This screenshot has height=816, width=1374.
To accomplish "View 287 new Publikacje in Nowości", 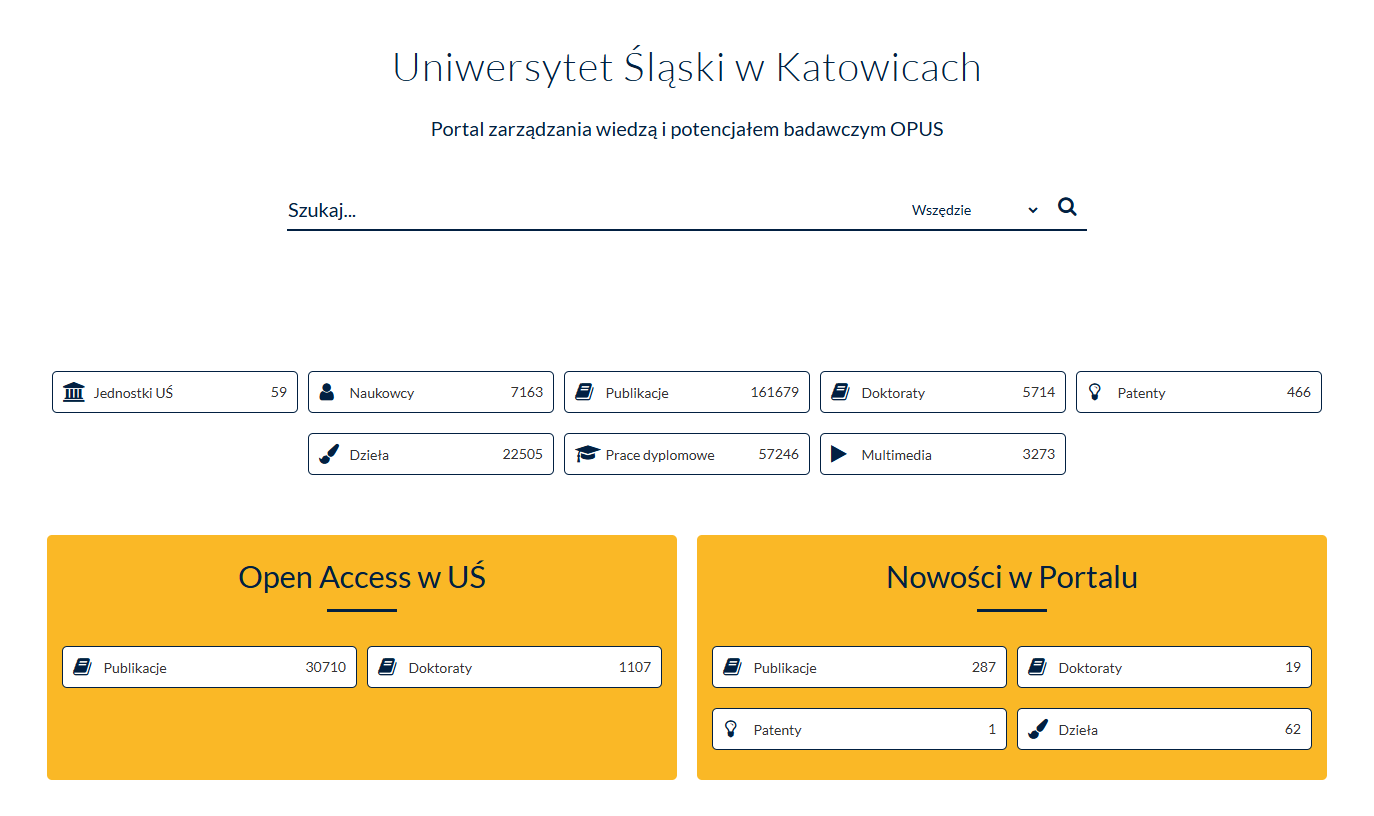I will (x=859, y=667).
